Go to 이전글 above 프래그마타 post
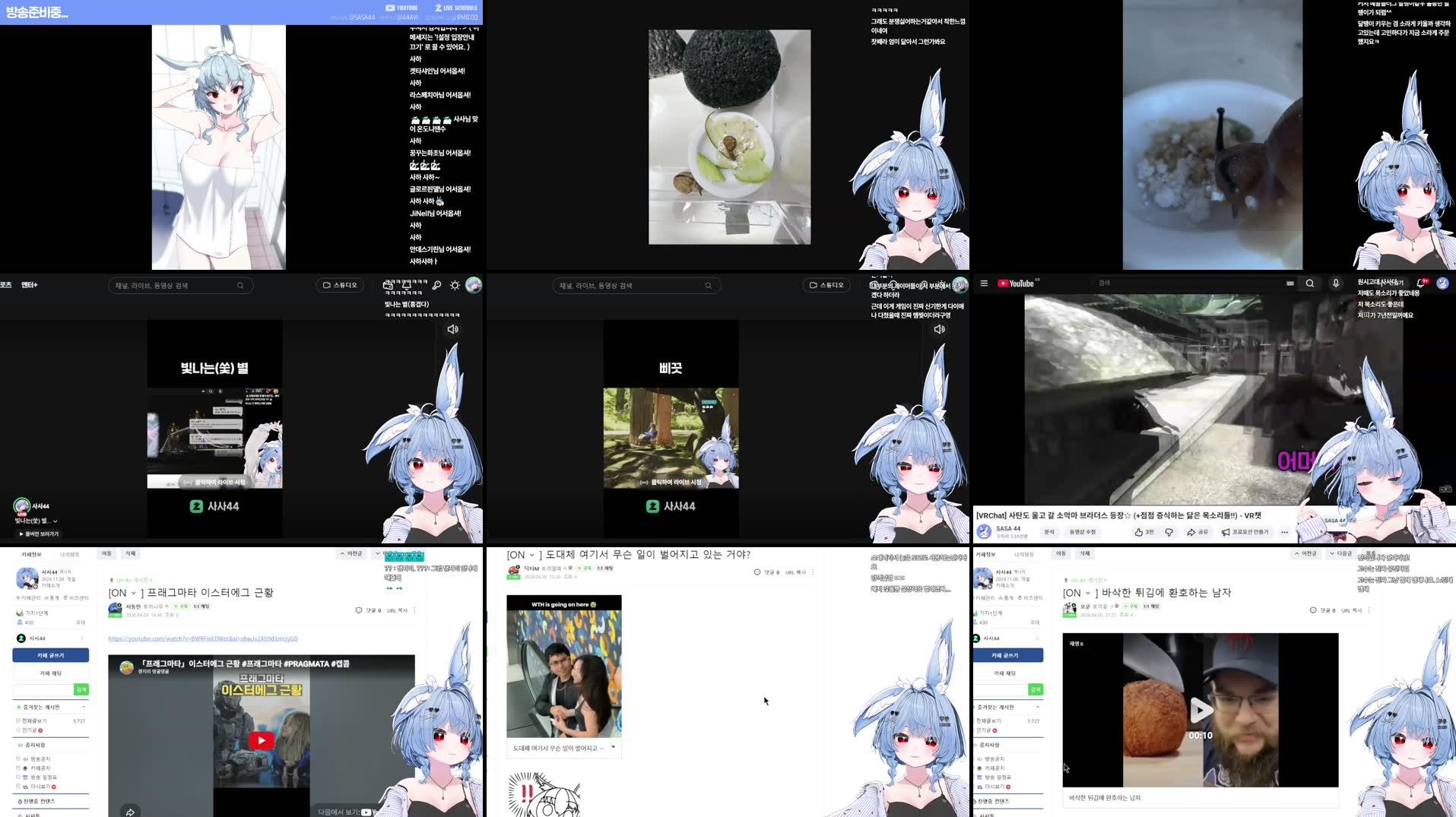This screenshot has height=817, width=1456. tap(351, 553)
